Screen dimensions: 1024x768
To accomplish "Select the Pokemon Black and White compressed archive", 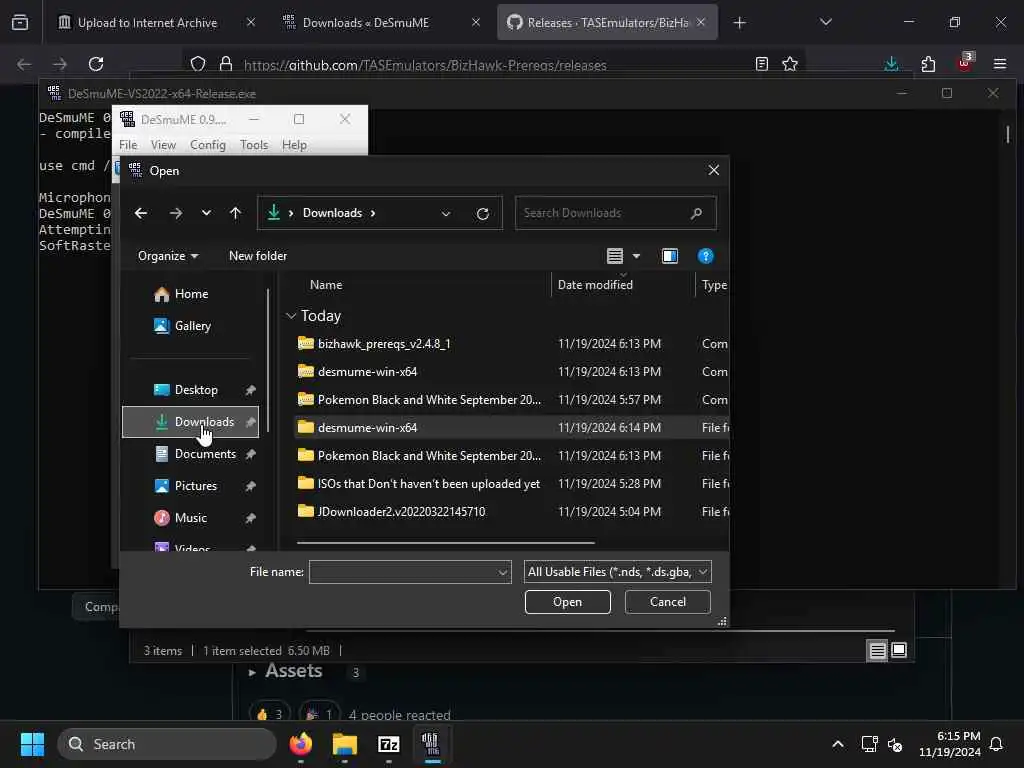I will click(x=509, y=400).
